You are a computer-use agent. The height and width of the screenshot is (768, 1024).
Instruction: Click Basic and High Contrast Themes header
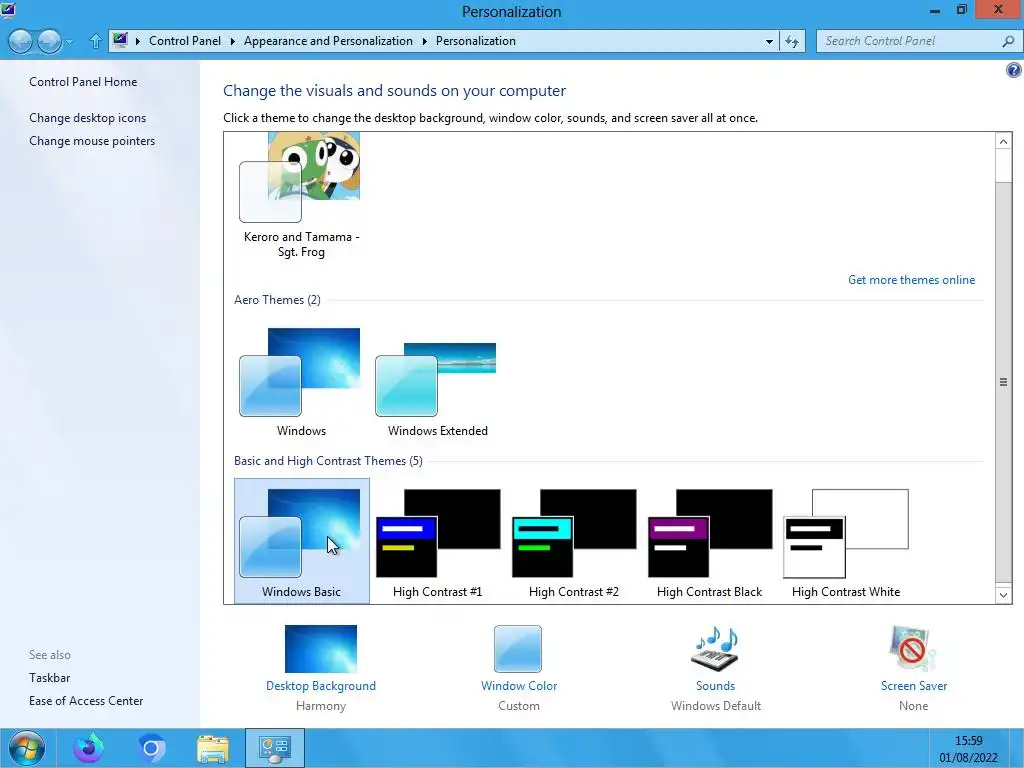click(328, 460)
